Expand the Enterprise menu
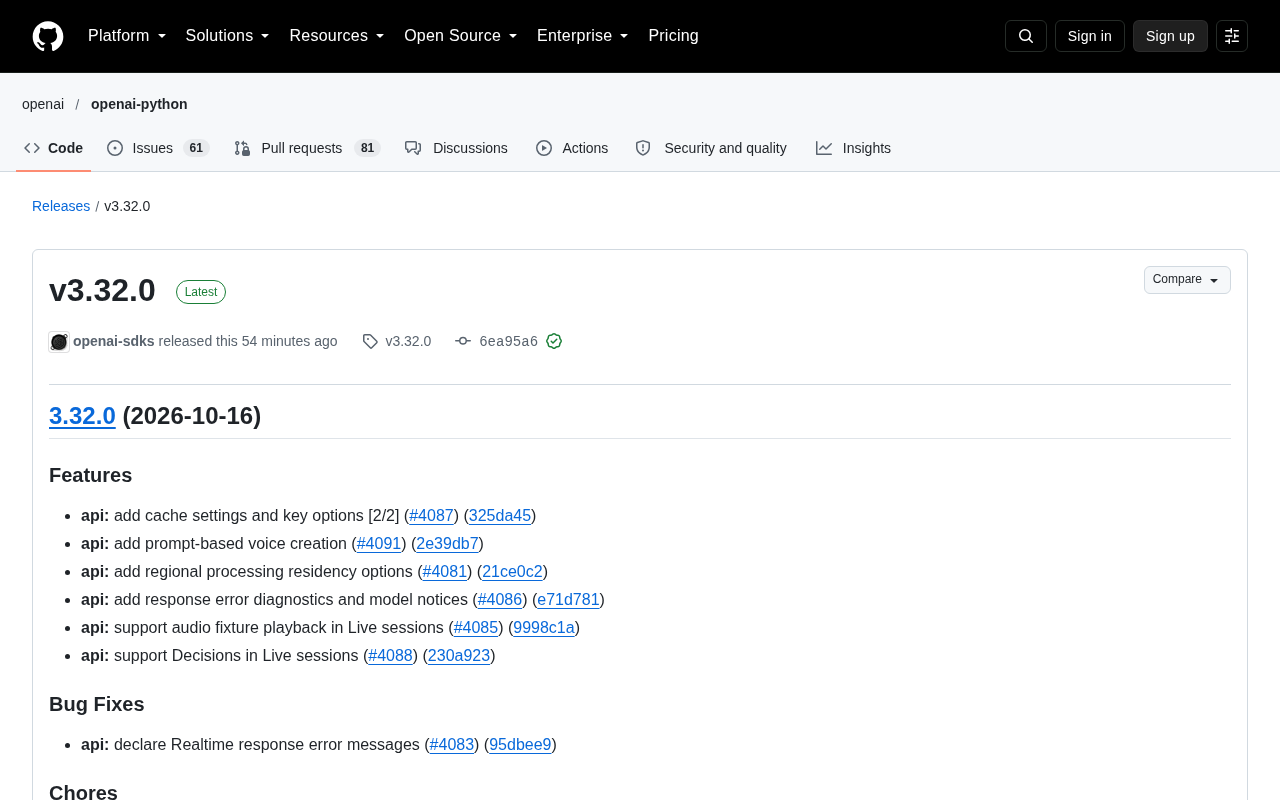The height and width of the screenshot is (800, 1280). click(x=583, y=36)
